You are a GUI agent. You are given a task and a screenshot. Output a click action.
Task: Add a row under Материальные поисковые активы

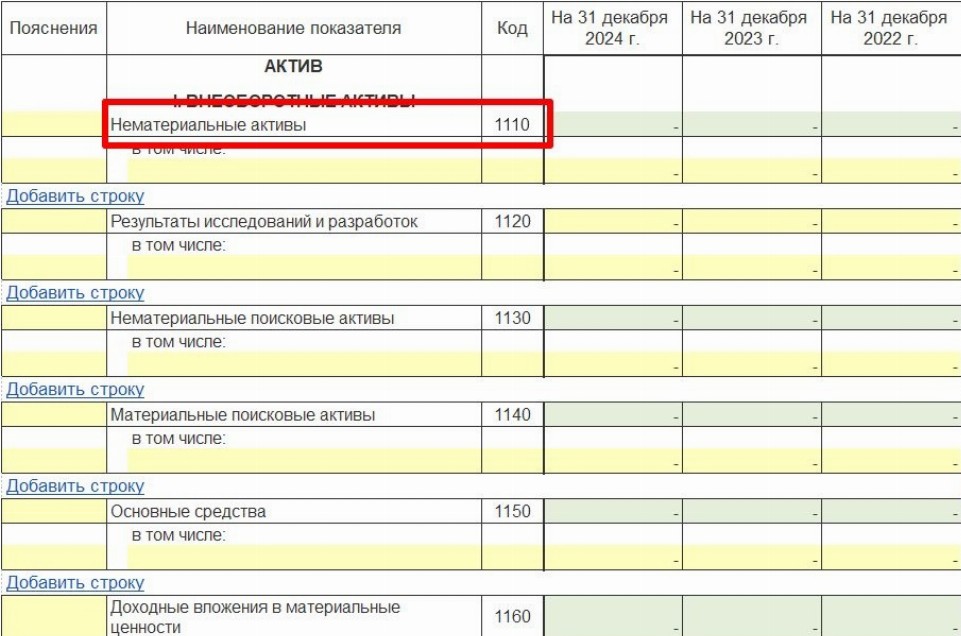[75, 486]
